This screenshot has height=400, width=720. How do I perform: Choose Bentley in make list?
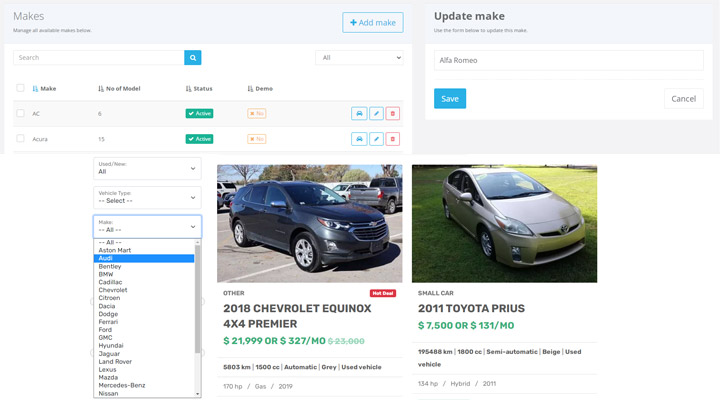pos(144,266)
